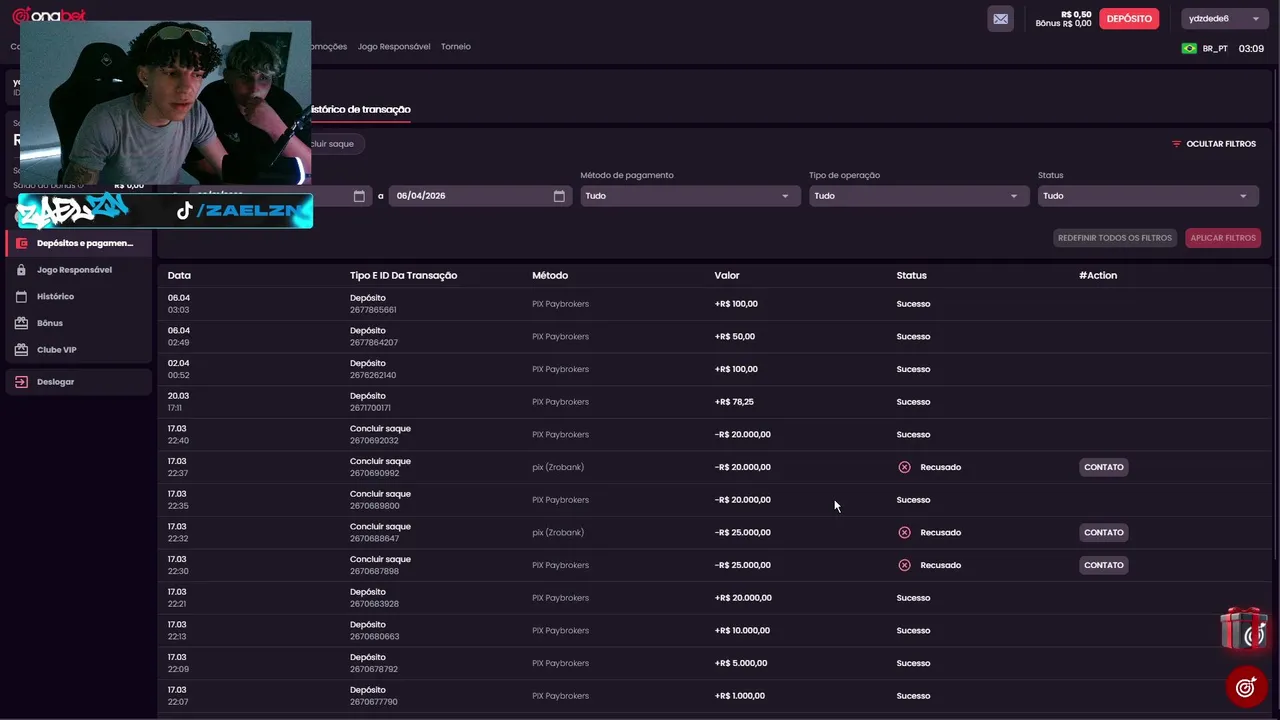Viewport: 1280px width, 720px height.
Task: Open Depósitos e pagamentos sidebar item
Action: point(78,243)
